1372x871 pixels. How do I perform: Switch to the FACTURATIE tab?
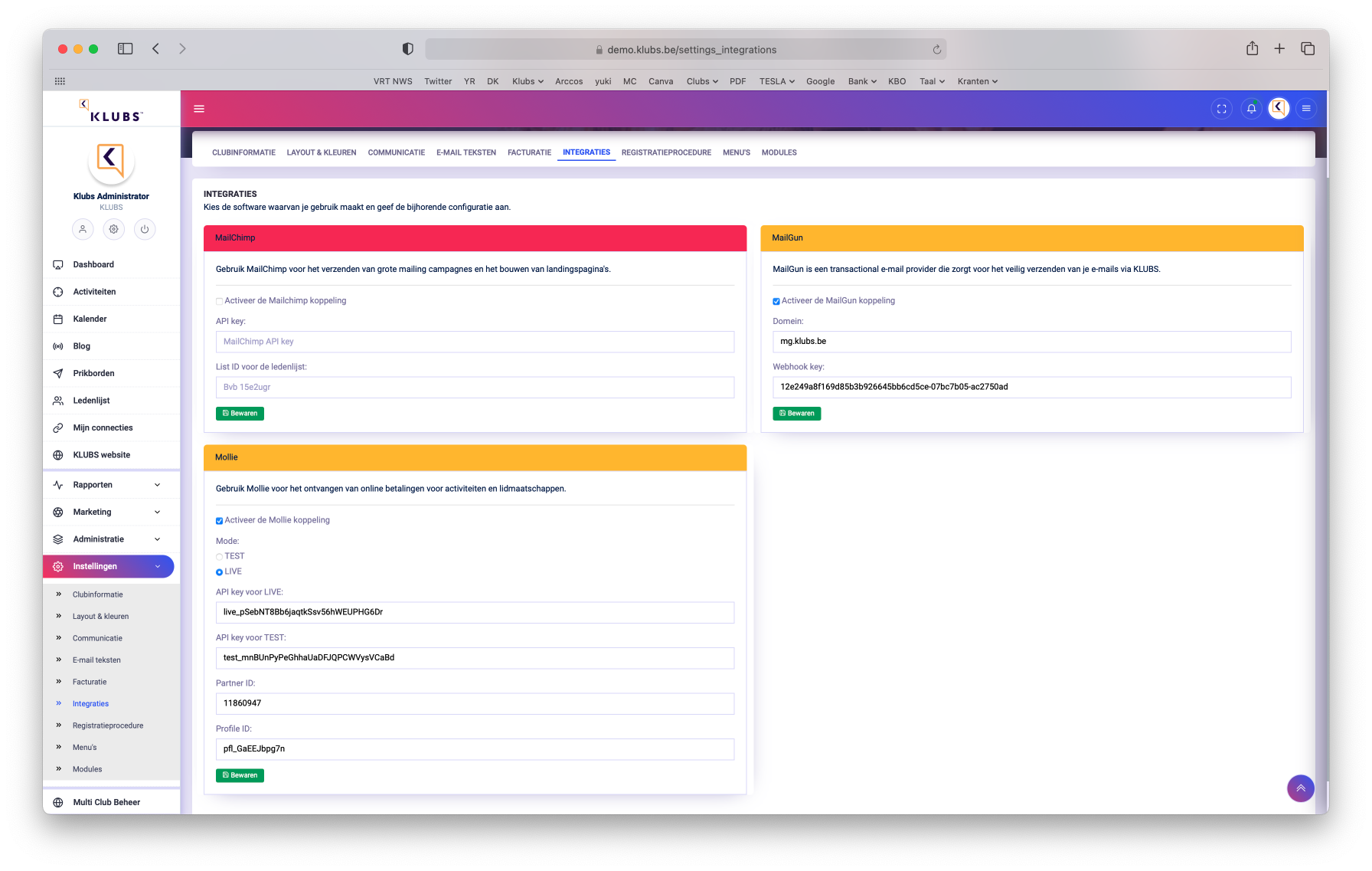point(529,152)
